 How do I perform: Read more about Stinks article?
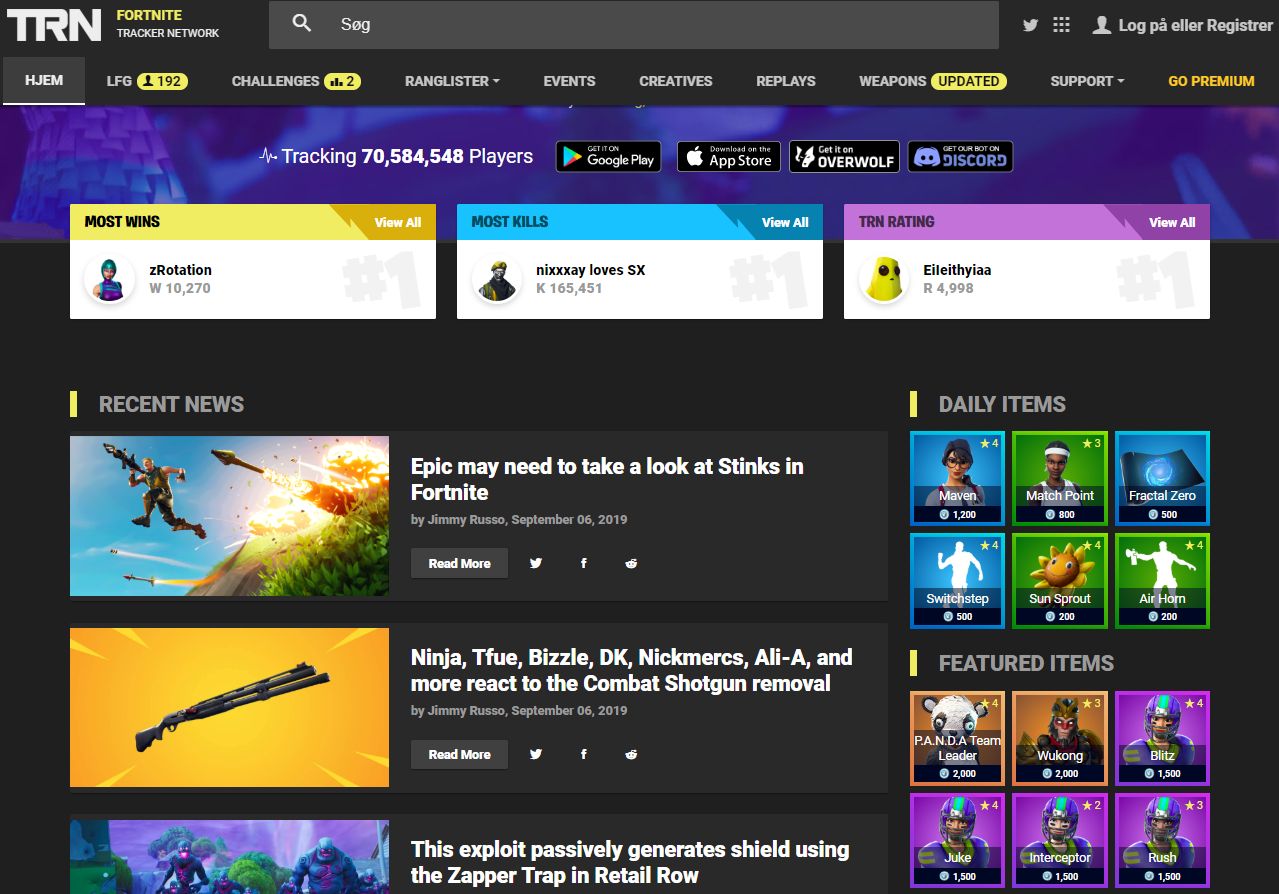tap(459, 563)
